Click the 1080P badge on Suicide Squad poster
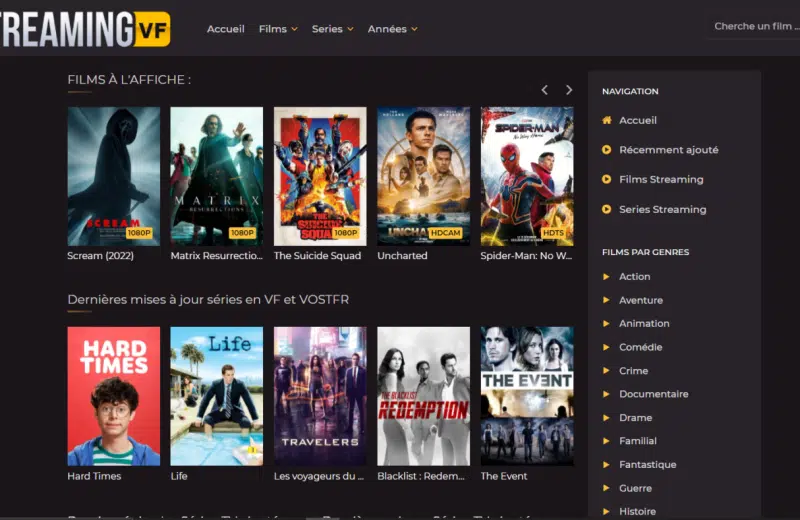Viewport: 800px width, 520px height. (x=345, y=233)
